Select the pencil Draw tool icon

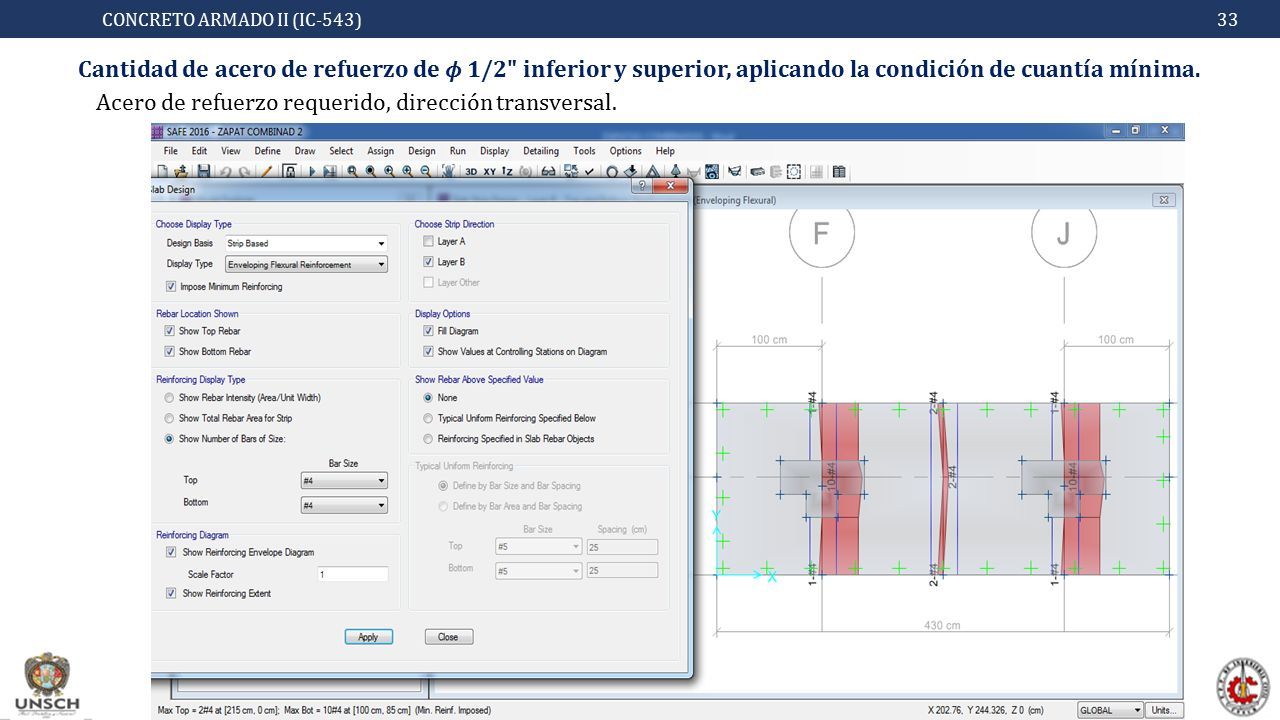click(265, 171)
